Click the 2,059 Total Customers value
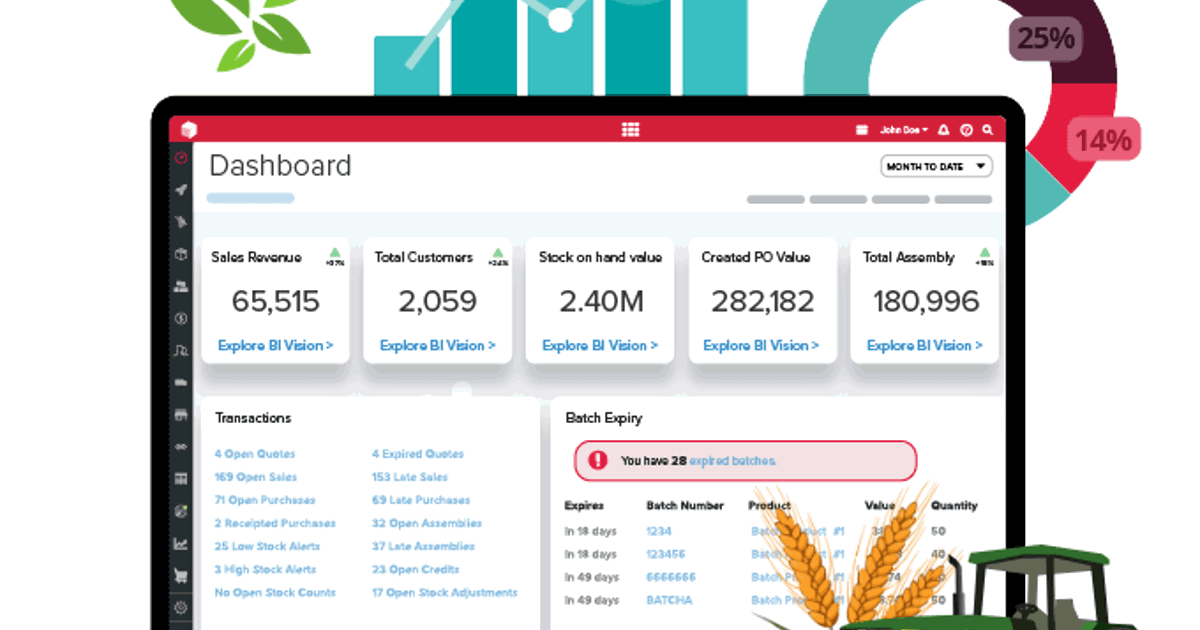This screenshot has height=630, width=1200. [438, 301]
